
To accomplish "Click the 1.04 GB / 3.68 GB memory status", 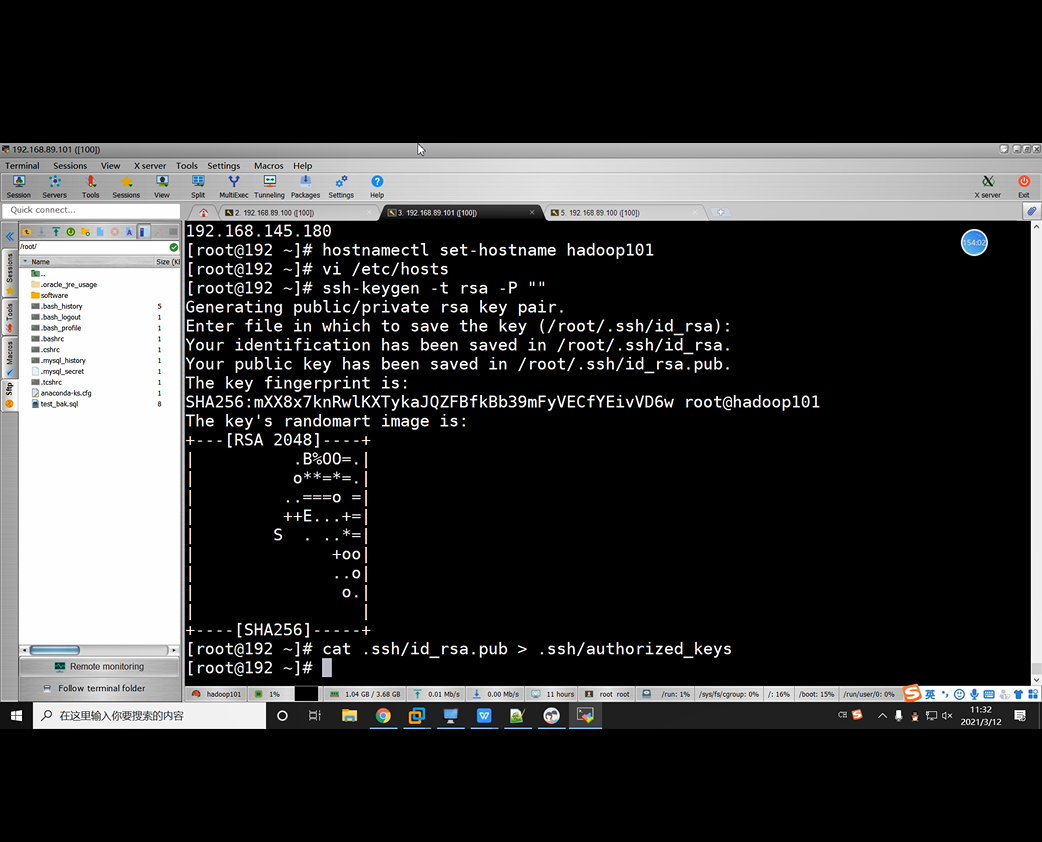I will click(x=366, y=694).
